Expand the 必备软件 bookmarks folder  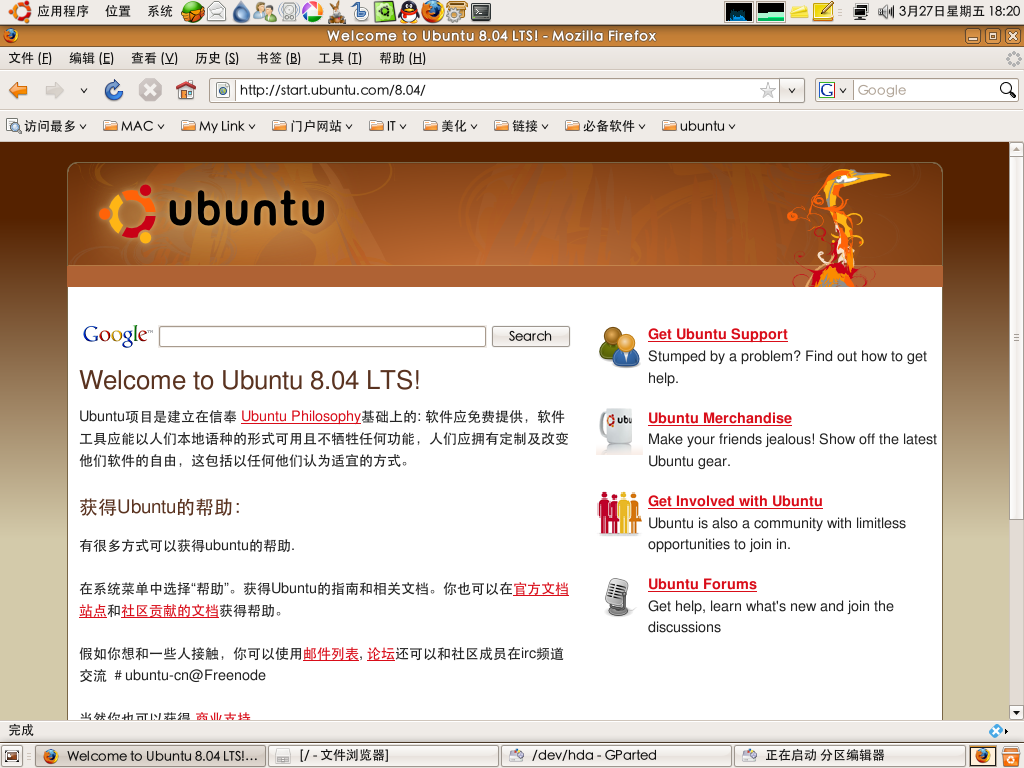(605, 126)
